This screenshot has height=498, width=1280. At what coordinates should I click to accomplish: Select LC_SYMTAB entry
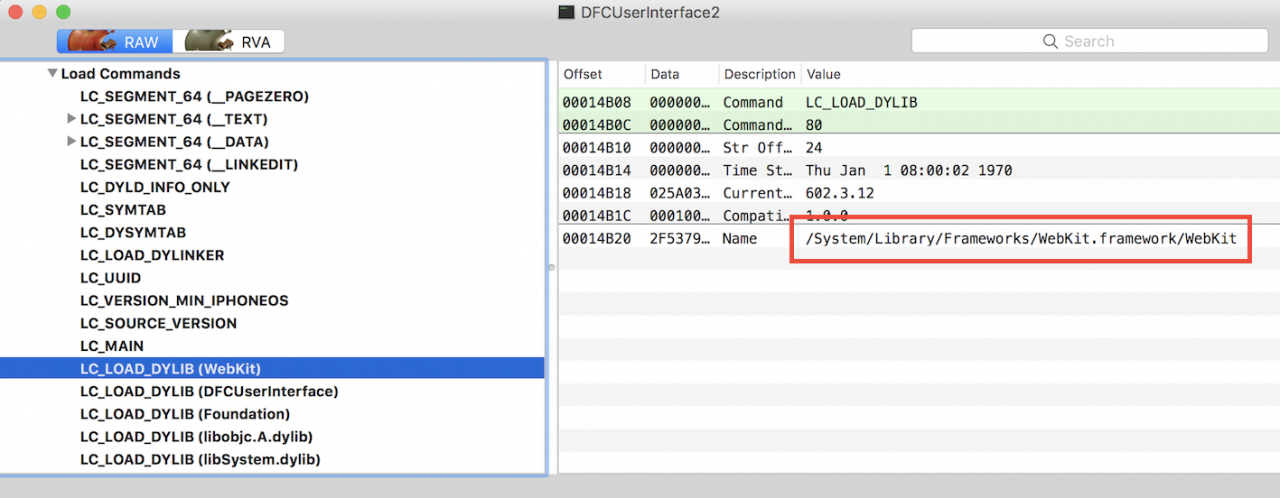(x=123, y=210)
